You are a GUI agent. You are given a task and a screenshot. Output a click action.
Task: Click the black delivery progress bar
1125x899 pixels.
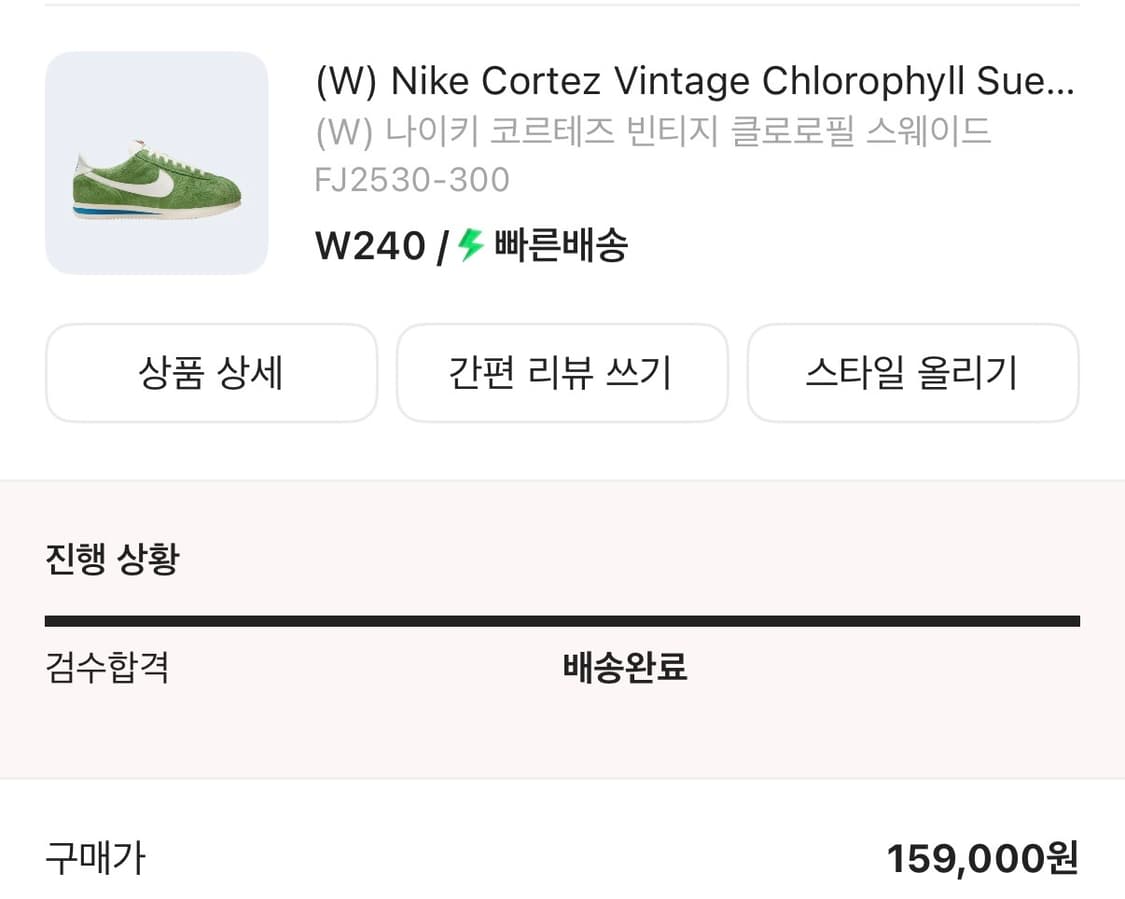[x=562, y=621]
